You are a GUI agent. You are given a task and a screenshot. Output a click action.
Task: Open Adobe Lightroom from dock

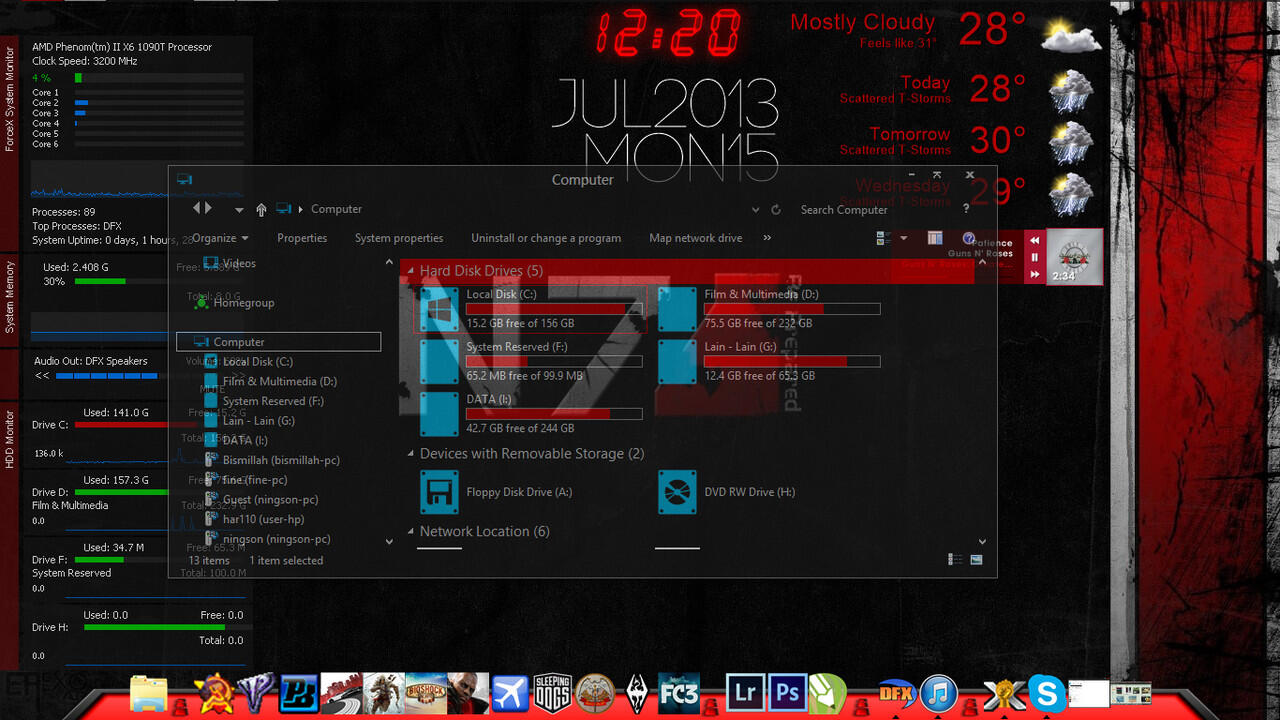tap(744, 693)
